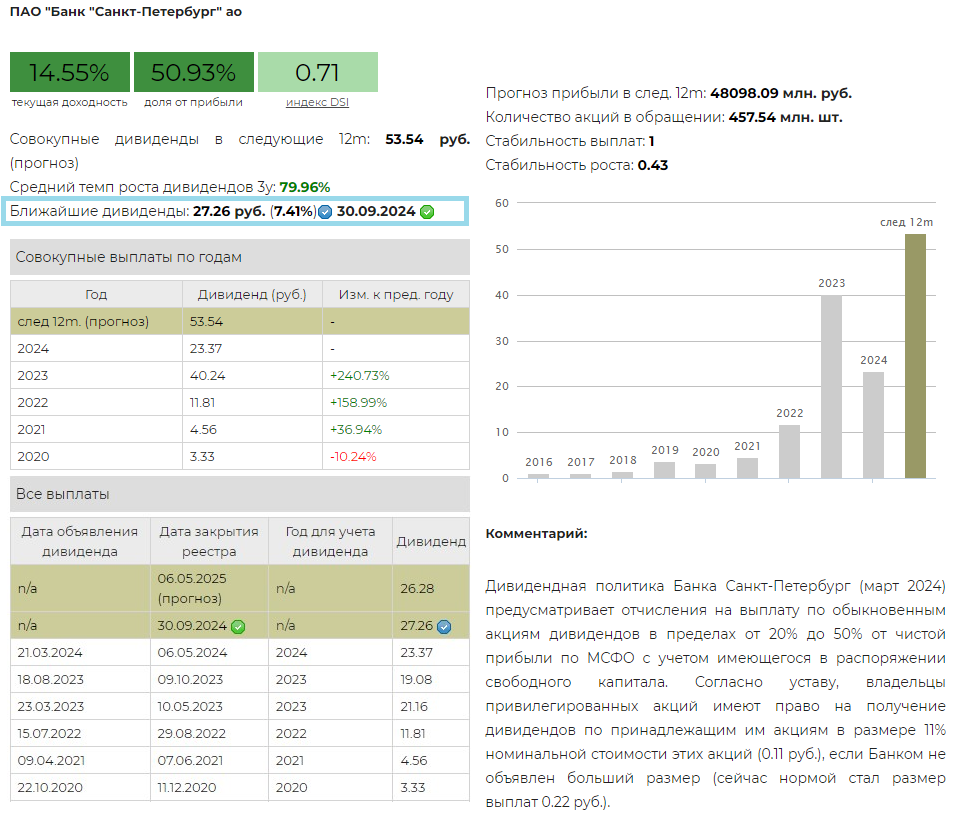Image resolution: width=965 pixels, height=819 pixels.
Task: Click green checkmark in registry closing column
Action: pos(238,627)
